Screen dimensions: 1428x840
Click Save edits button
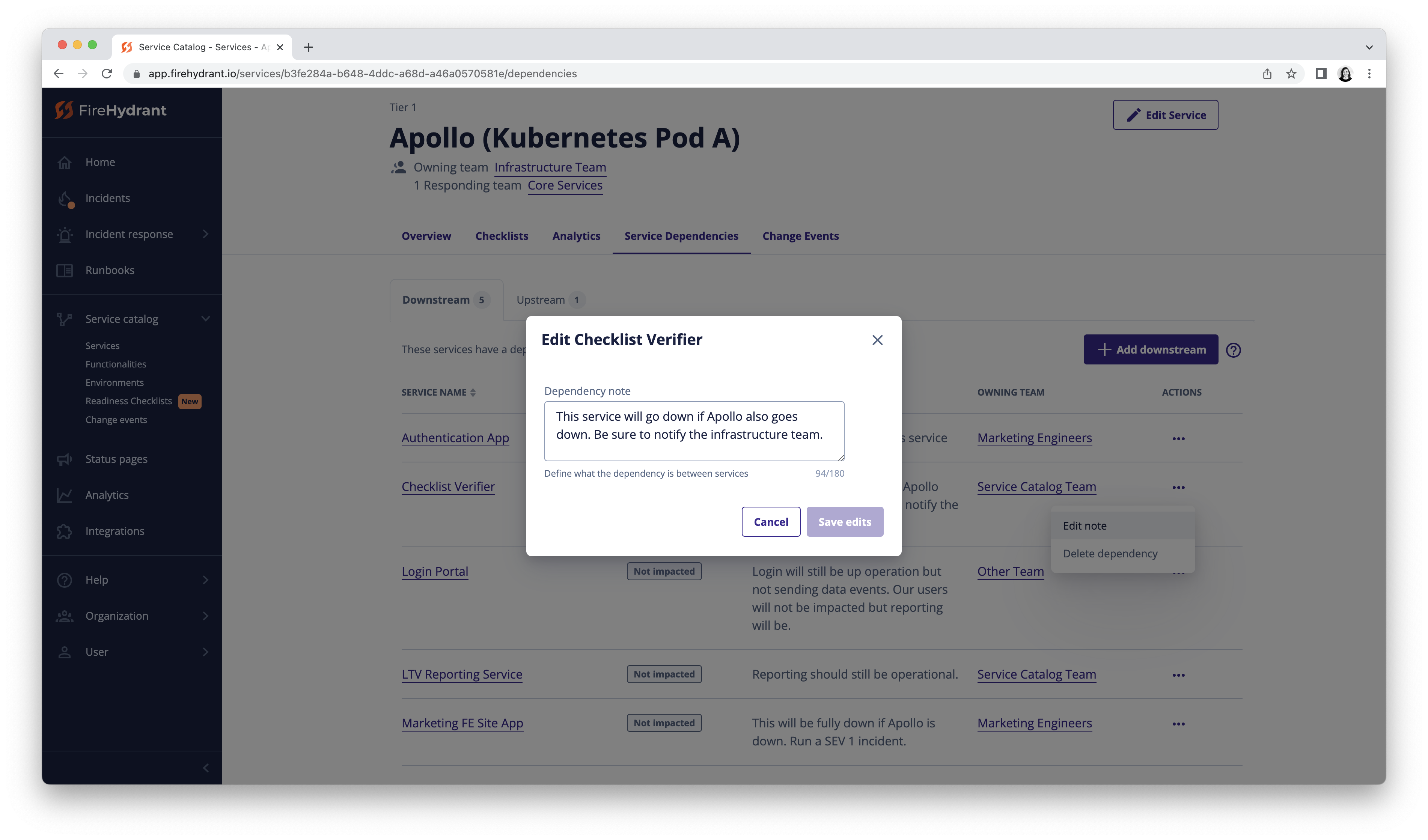(844, 522)
